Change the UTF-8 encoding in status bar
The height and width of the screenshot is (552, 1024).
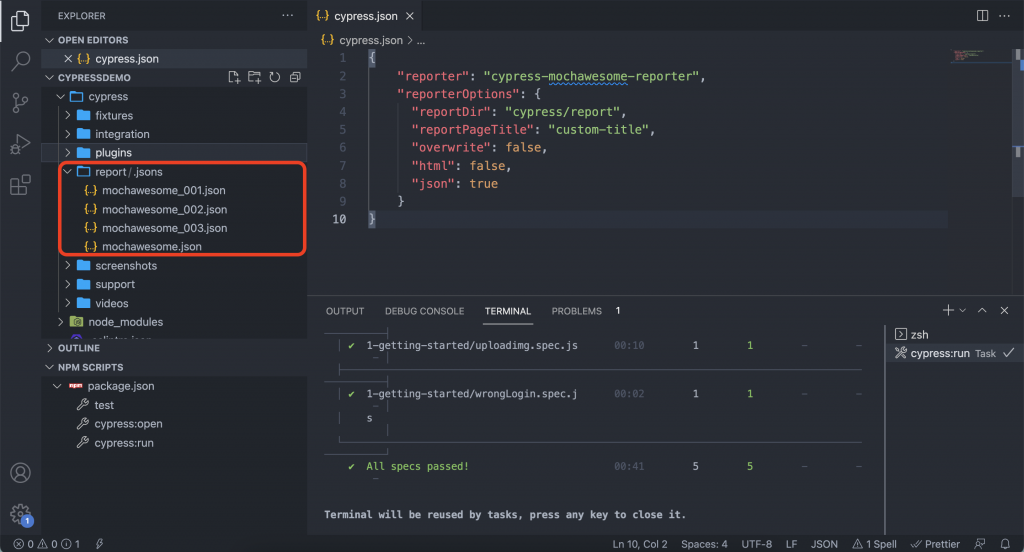coord(756,544)
